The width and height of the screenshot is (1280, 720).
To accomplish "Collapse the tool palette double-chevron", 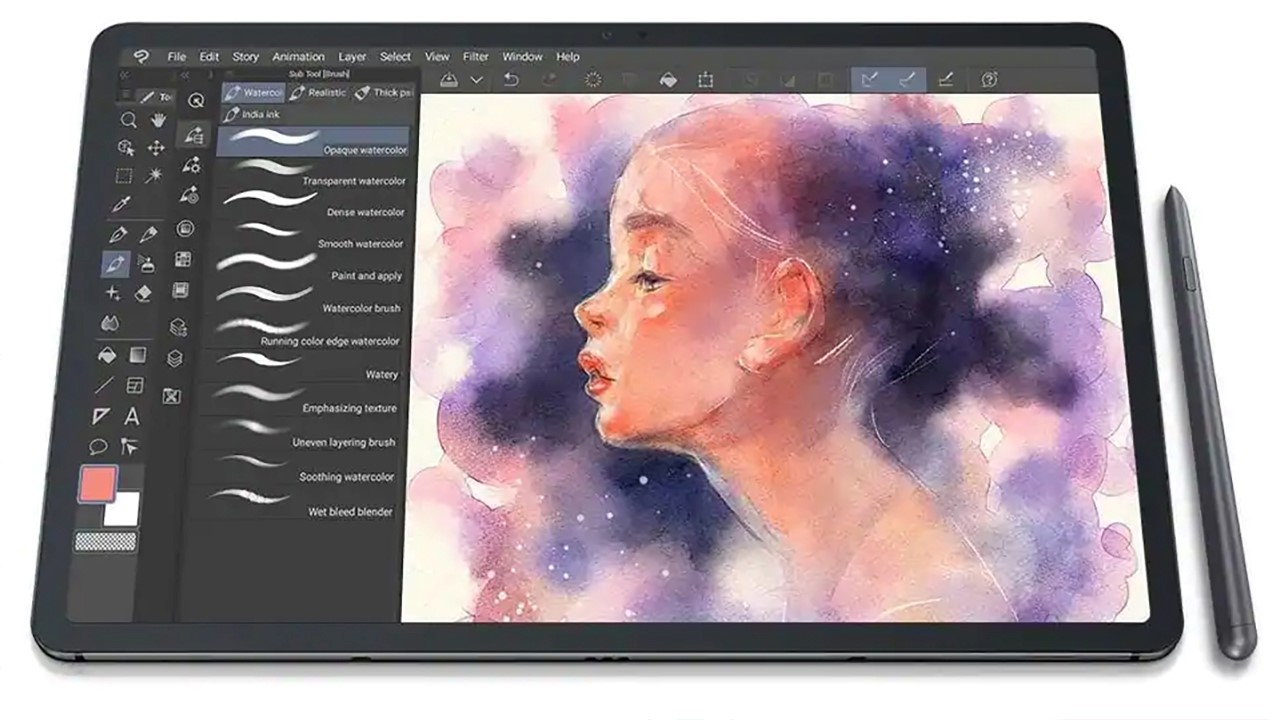I will click(125, 75).
